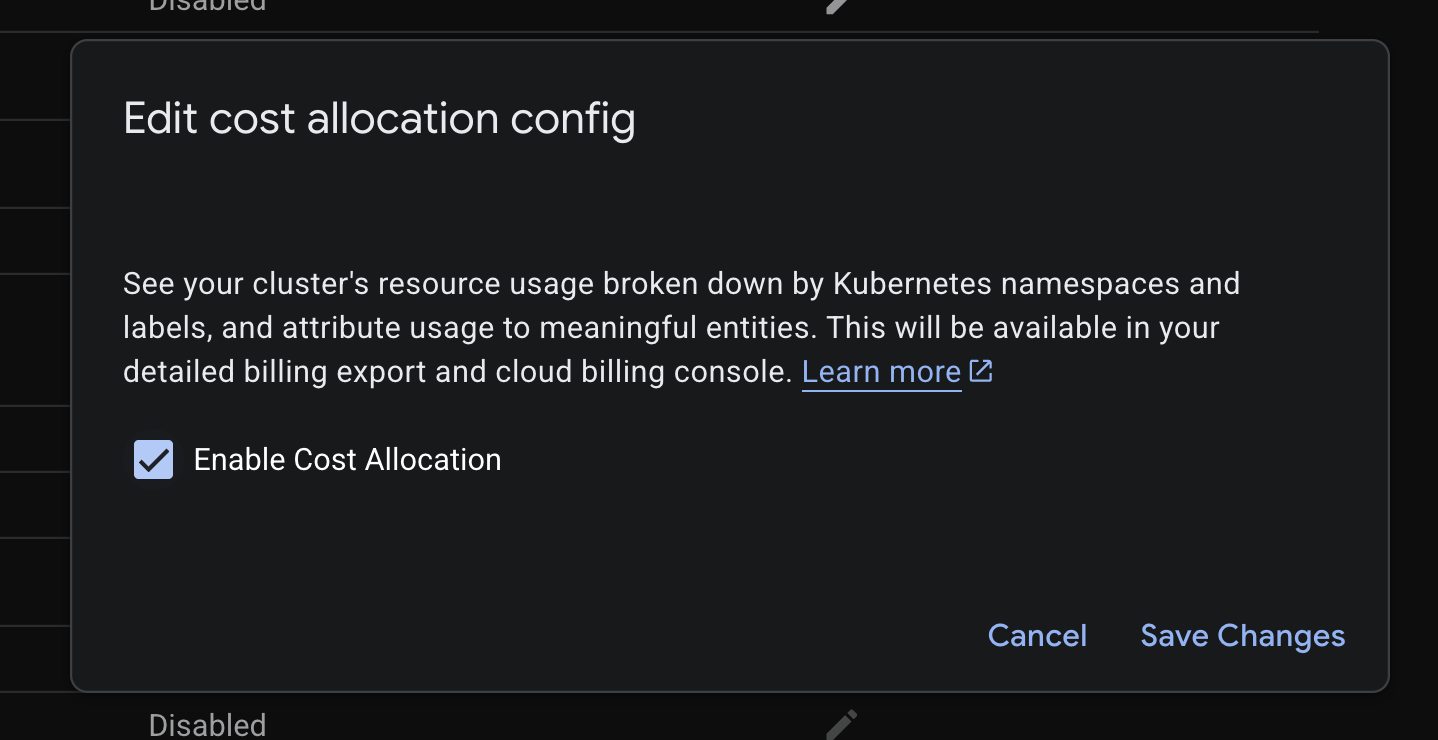The width and height of the screenshot is (1438, 740).
Task: Open the Learn more link
Action: point(881,372)
